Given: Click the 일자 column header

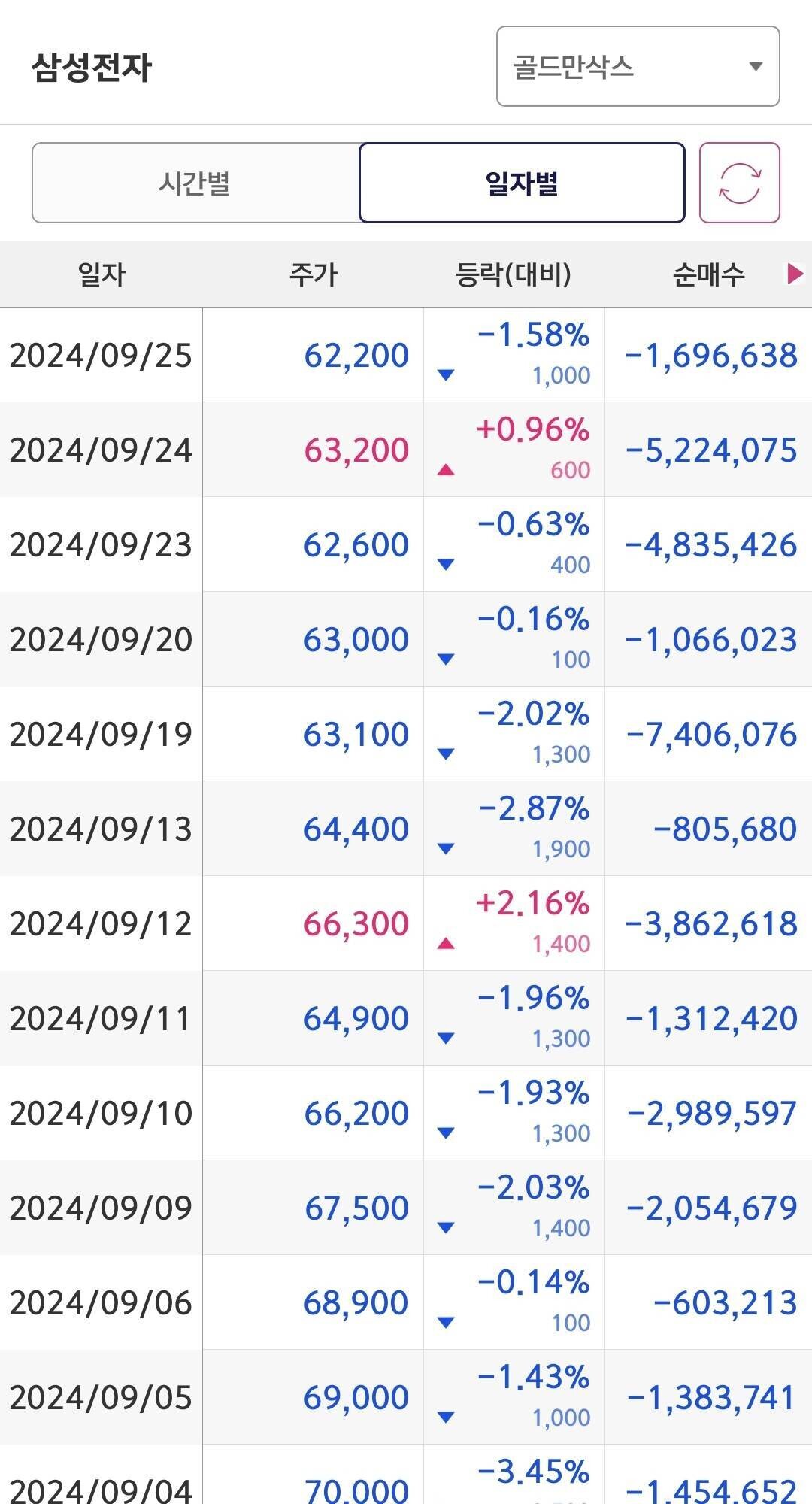Looking at the screenshot, I should point(101,274).
